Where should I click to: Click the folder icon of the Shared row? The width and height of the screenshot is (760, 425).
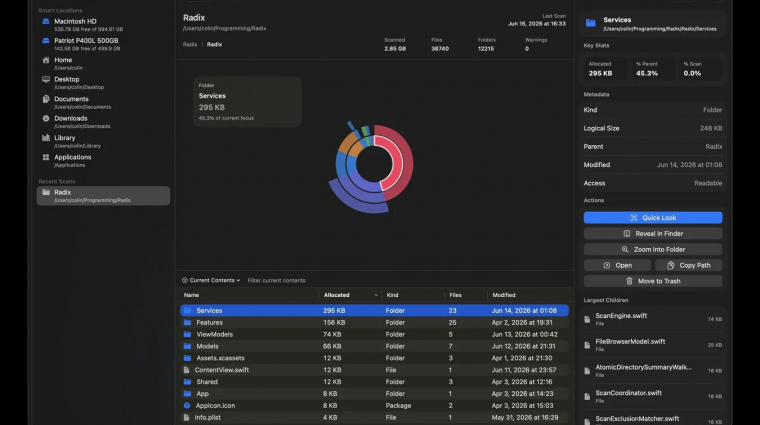tap(187, 382)
